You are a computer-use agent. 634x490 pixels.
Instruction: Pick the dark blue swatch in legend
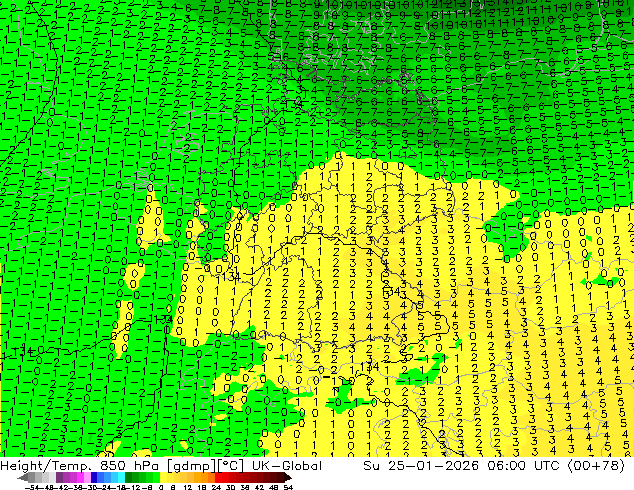[x=94, y=478]
